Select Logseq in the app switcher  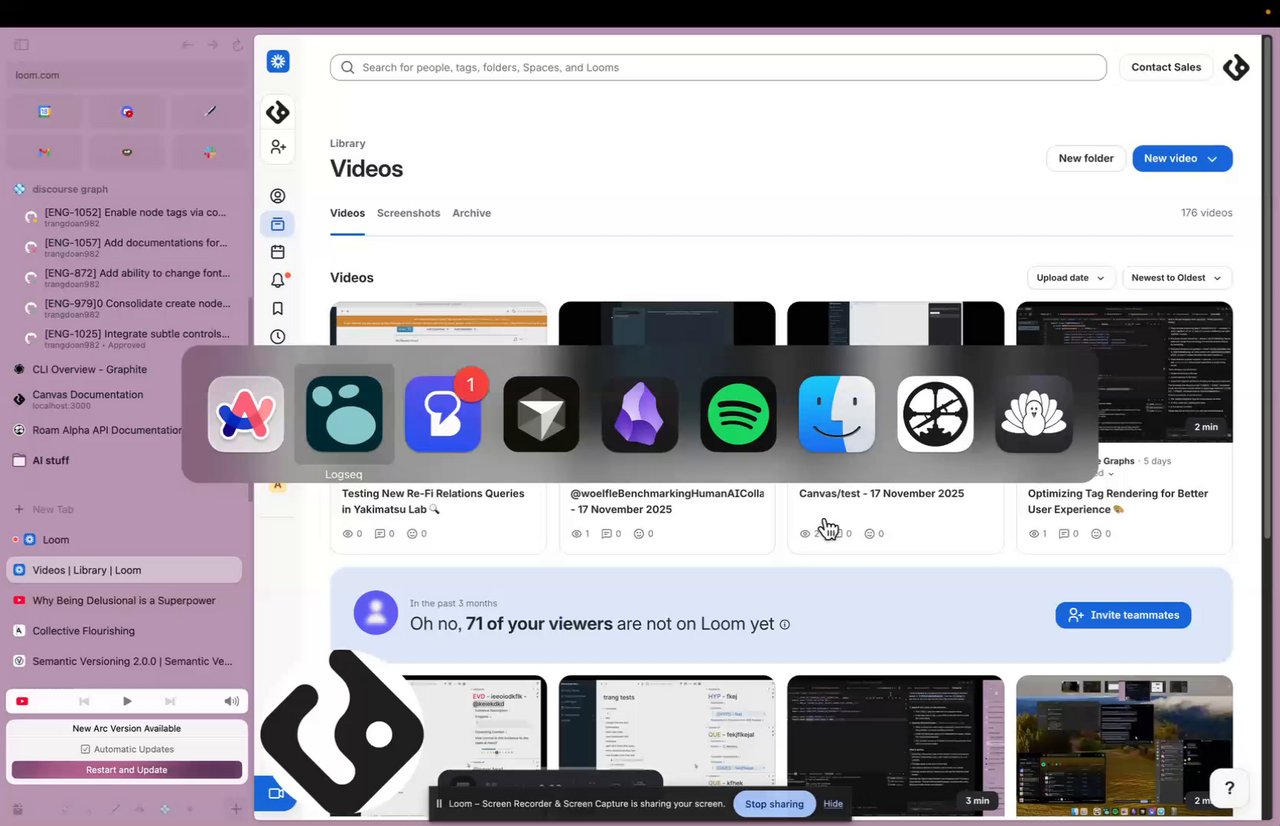pos(344,414)
